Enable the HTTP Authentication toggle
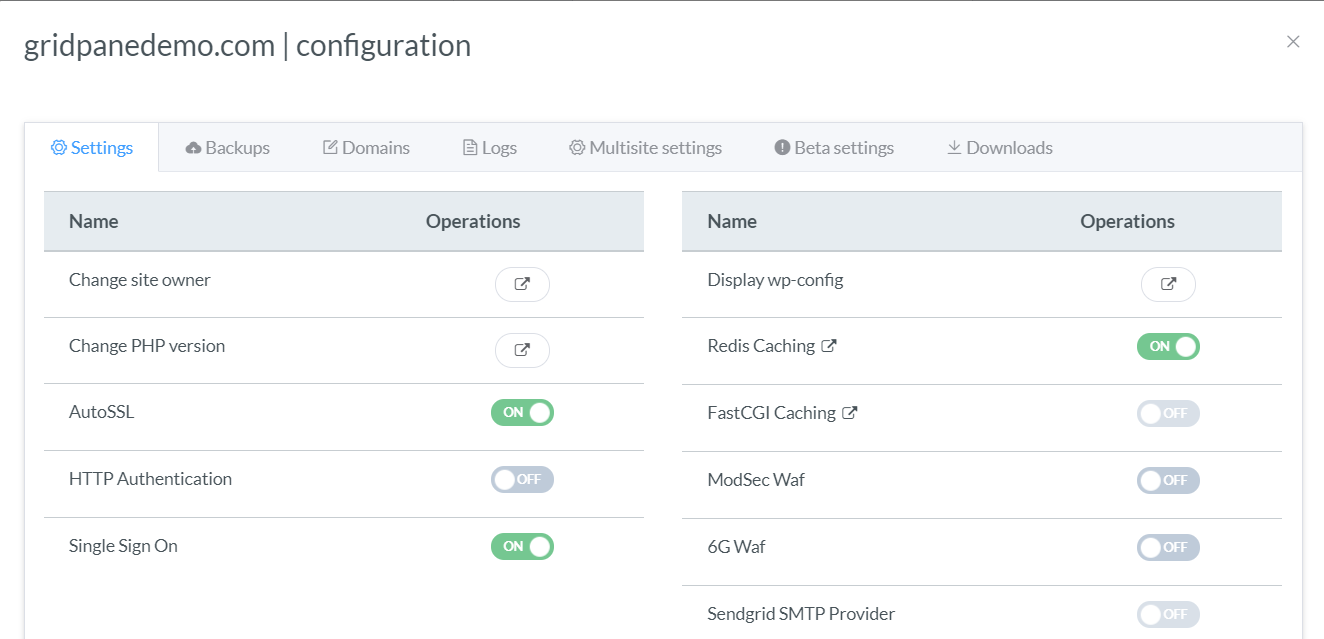1324x639 pixels. [522, 479]
